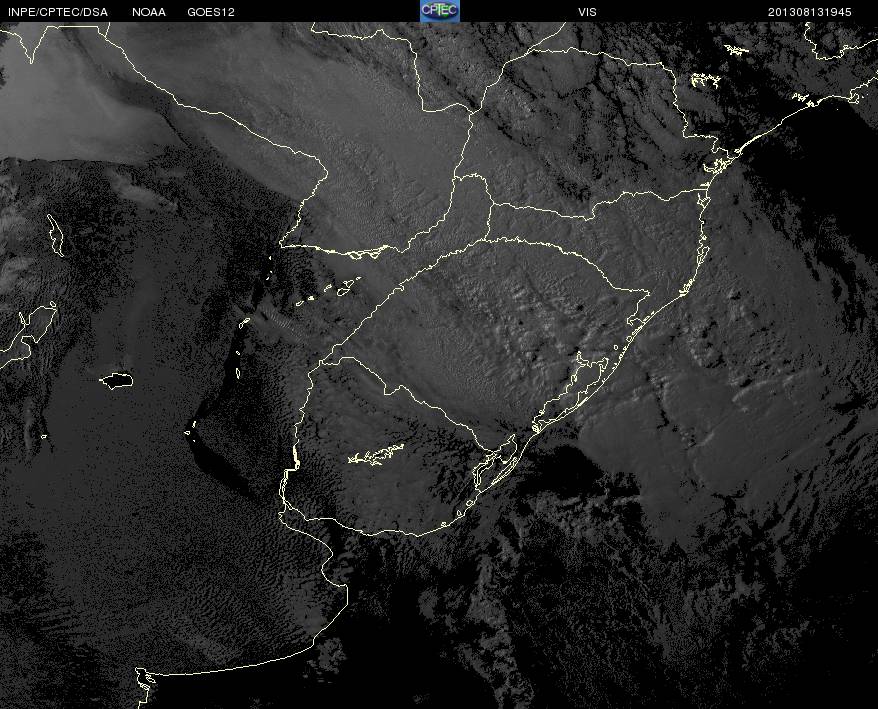Select the GOES12 satellite label
The width and height of the screenshot is (878, 709).
(211, 11)
